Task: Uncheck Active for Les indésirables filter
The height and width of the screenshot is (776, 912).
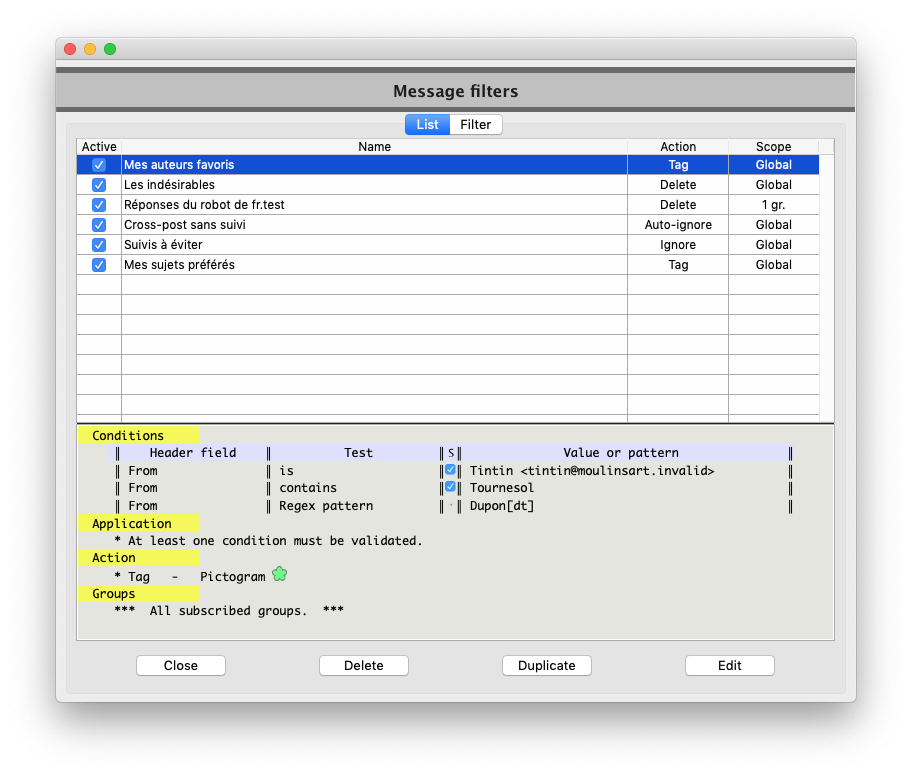Action: [98, 185]
